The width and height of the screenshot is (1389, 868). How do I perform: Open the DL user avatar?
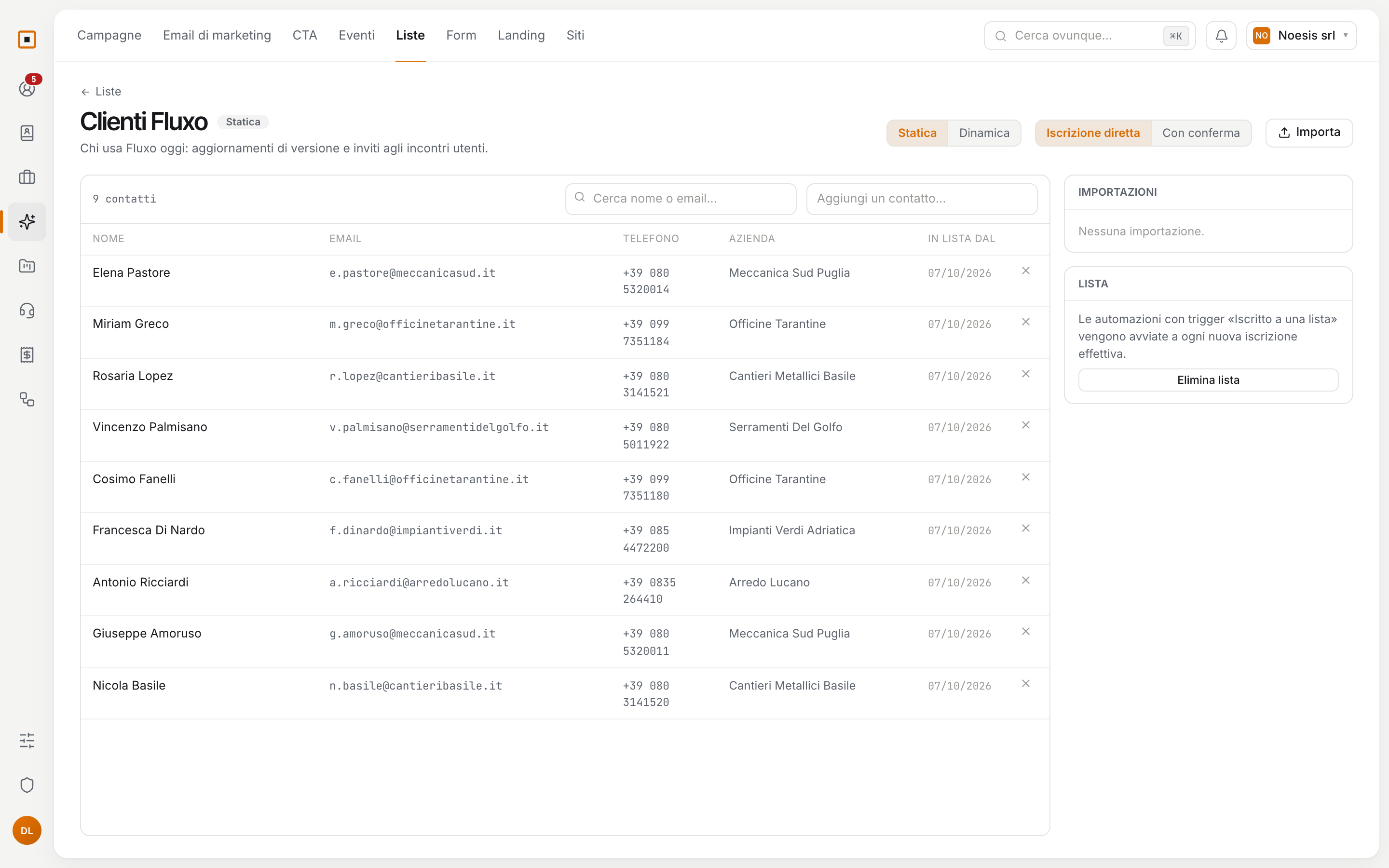27,831
